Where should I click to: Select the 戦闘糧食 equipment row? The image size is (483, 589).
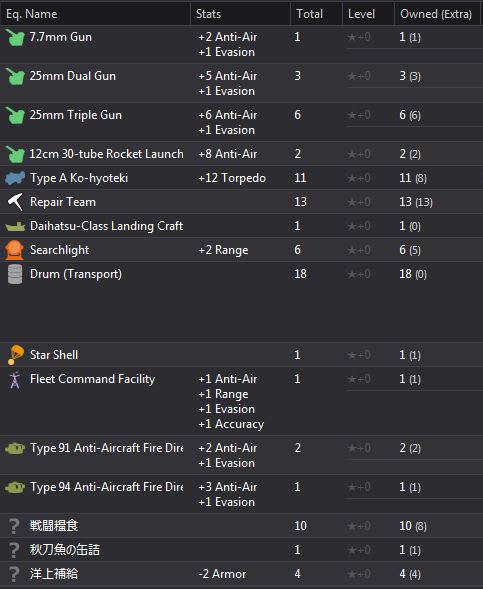[x=242, y=526]
